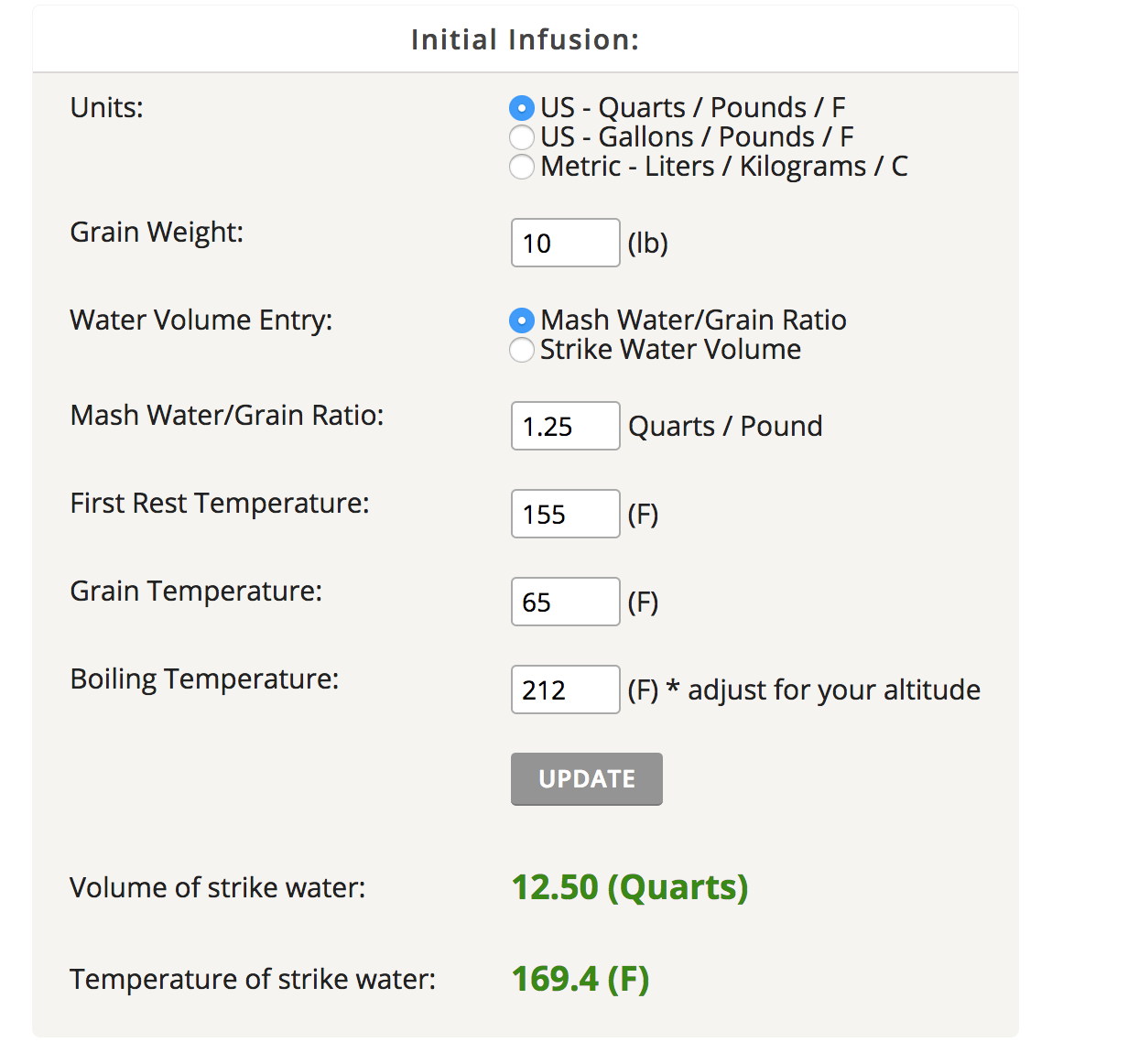Click the 'adjust for your altitude' note
This screenshot has width=1128, height=1064.
coord(833,689)
